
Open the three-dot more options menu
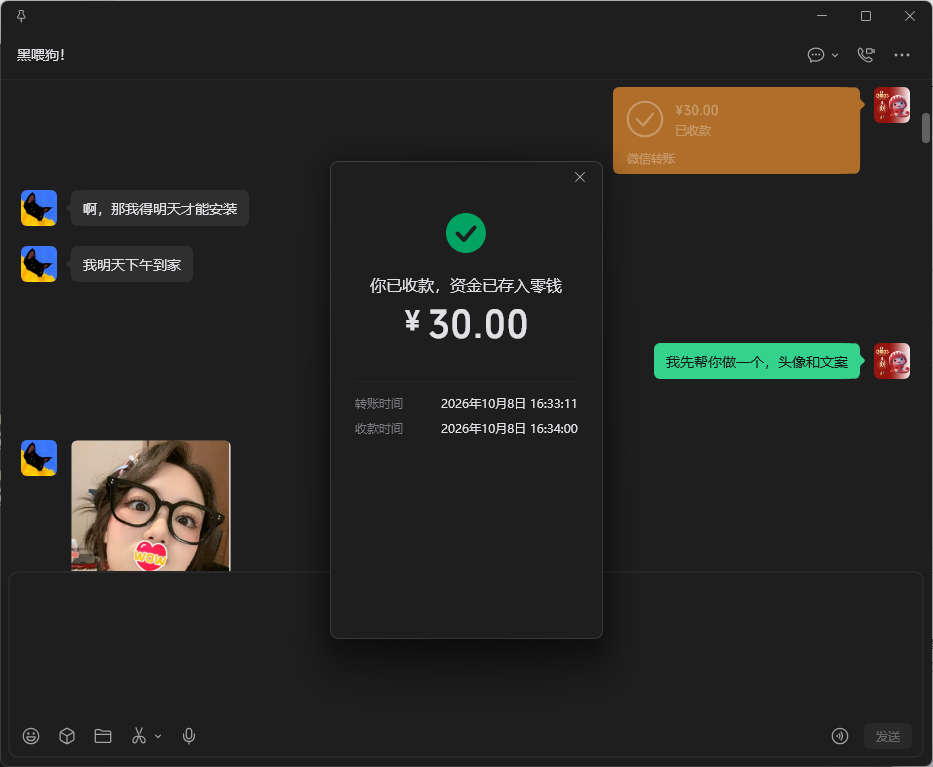[x=901, y=55]
